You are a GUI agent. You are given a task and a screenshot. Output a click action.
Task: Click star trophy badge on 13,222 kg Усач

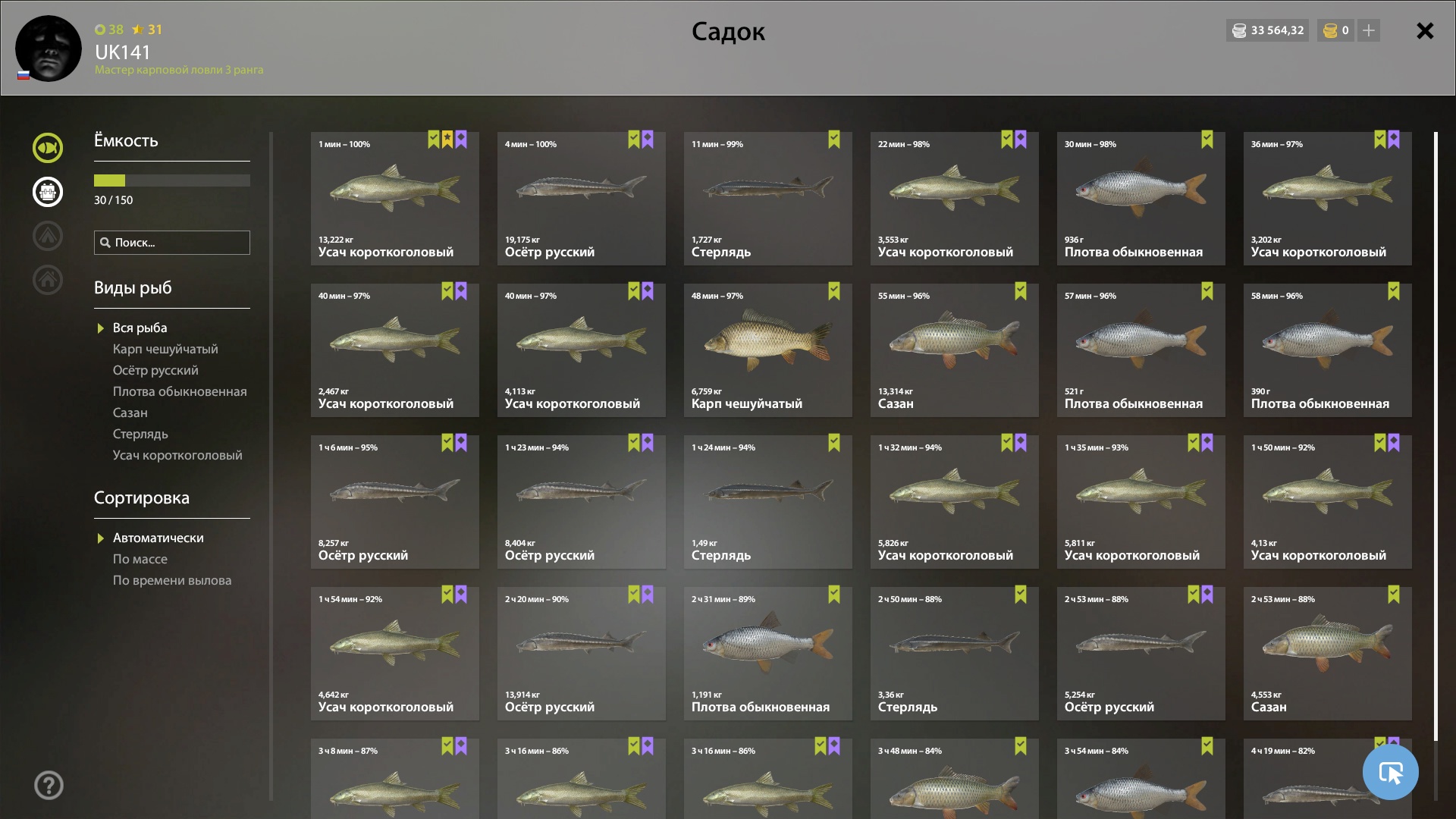pyautogui.click(x=447, y=140)
